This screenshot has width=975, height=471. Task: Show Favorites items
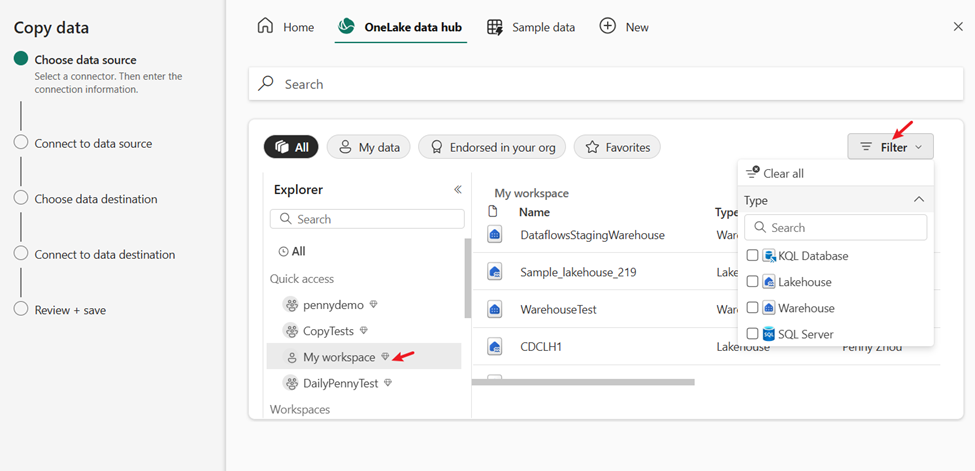coord(617,147)
